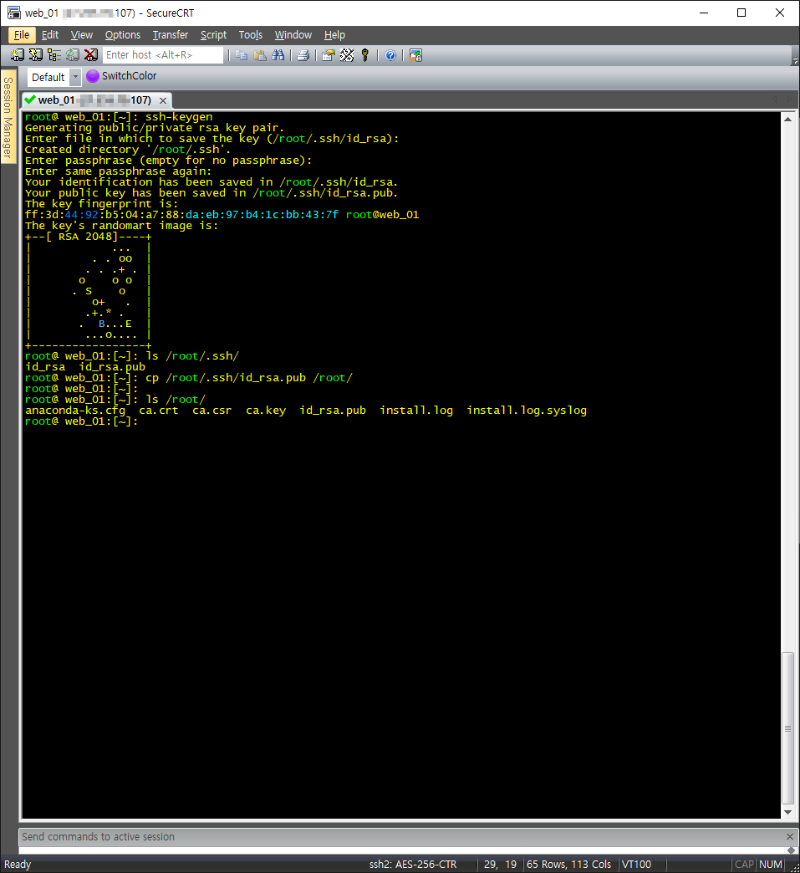Click the Print icon in toolbar
Screen dimensions: 800x873
tap(303, 55)
